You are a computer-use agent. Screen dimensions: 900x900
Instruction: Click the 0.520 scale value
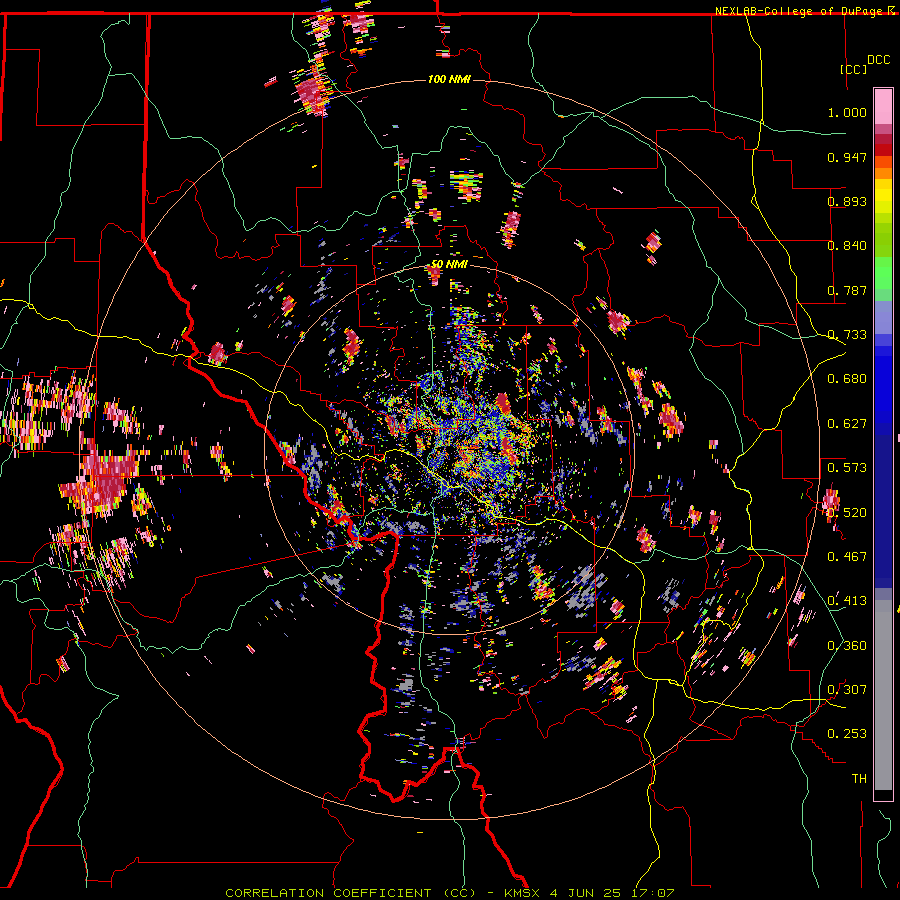[847, 512]
